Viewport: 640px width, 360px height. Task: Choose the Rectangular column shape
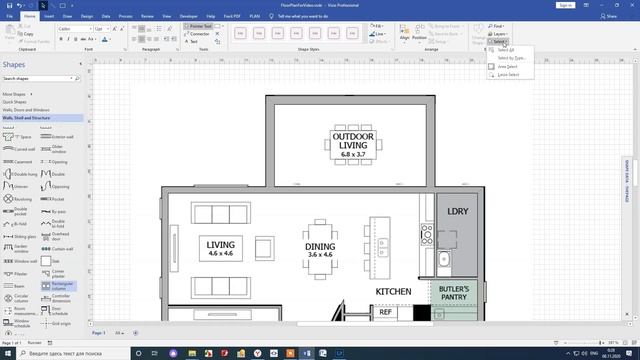[x=58, y=286]
